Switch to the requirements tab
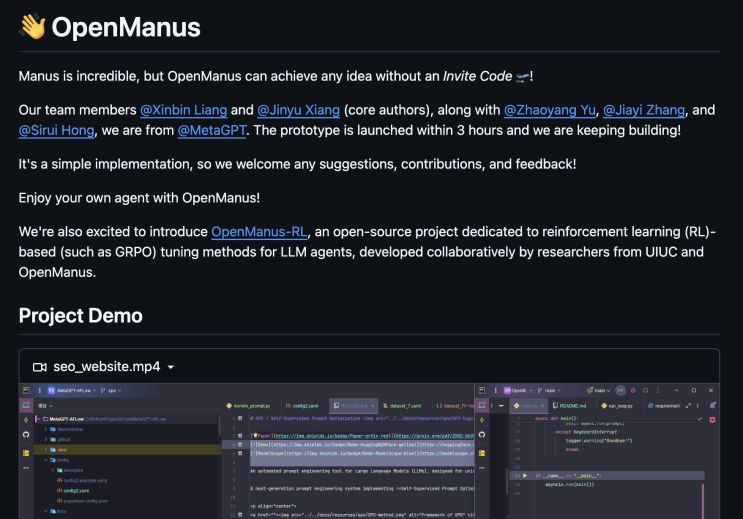Image resolution: width=743 pixels, height=519 pixels. 663,406
